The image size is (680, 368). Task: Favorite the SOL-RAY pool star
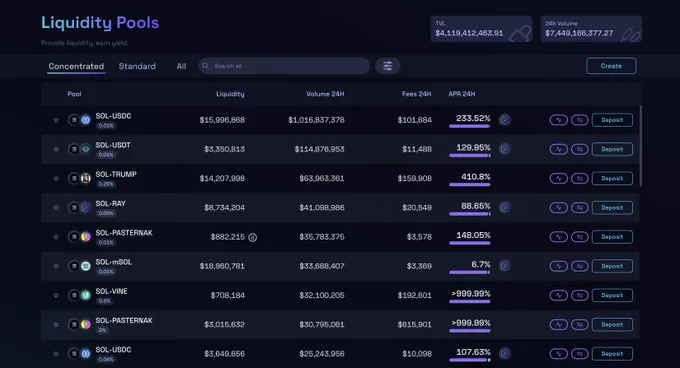click(56, 208)
